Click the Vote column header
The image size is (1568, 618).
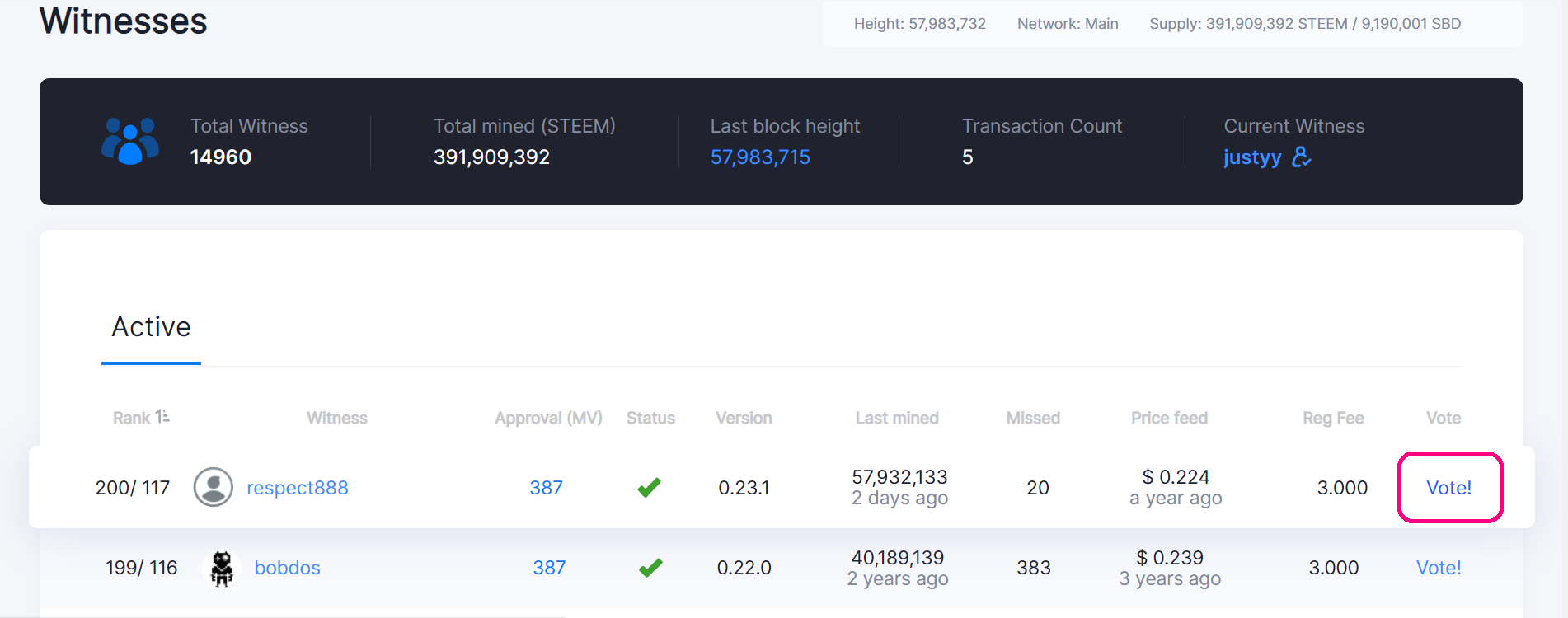(1444, 418)
